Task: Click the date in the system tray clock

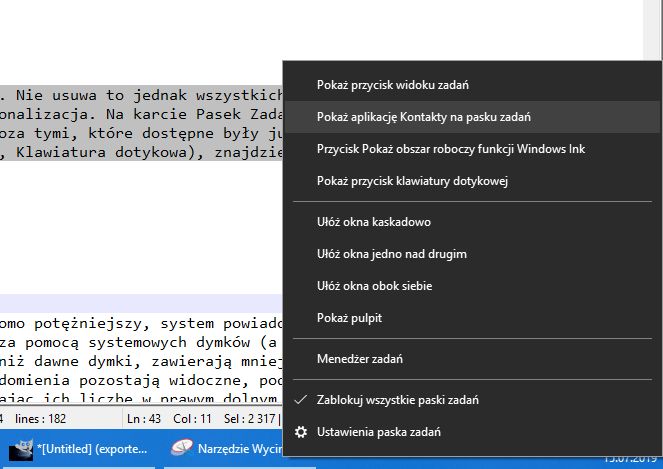Action: pyautogui.click(x=630, y=459)
